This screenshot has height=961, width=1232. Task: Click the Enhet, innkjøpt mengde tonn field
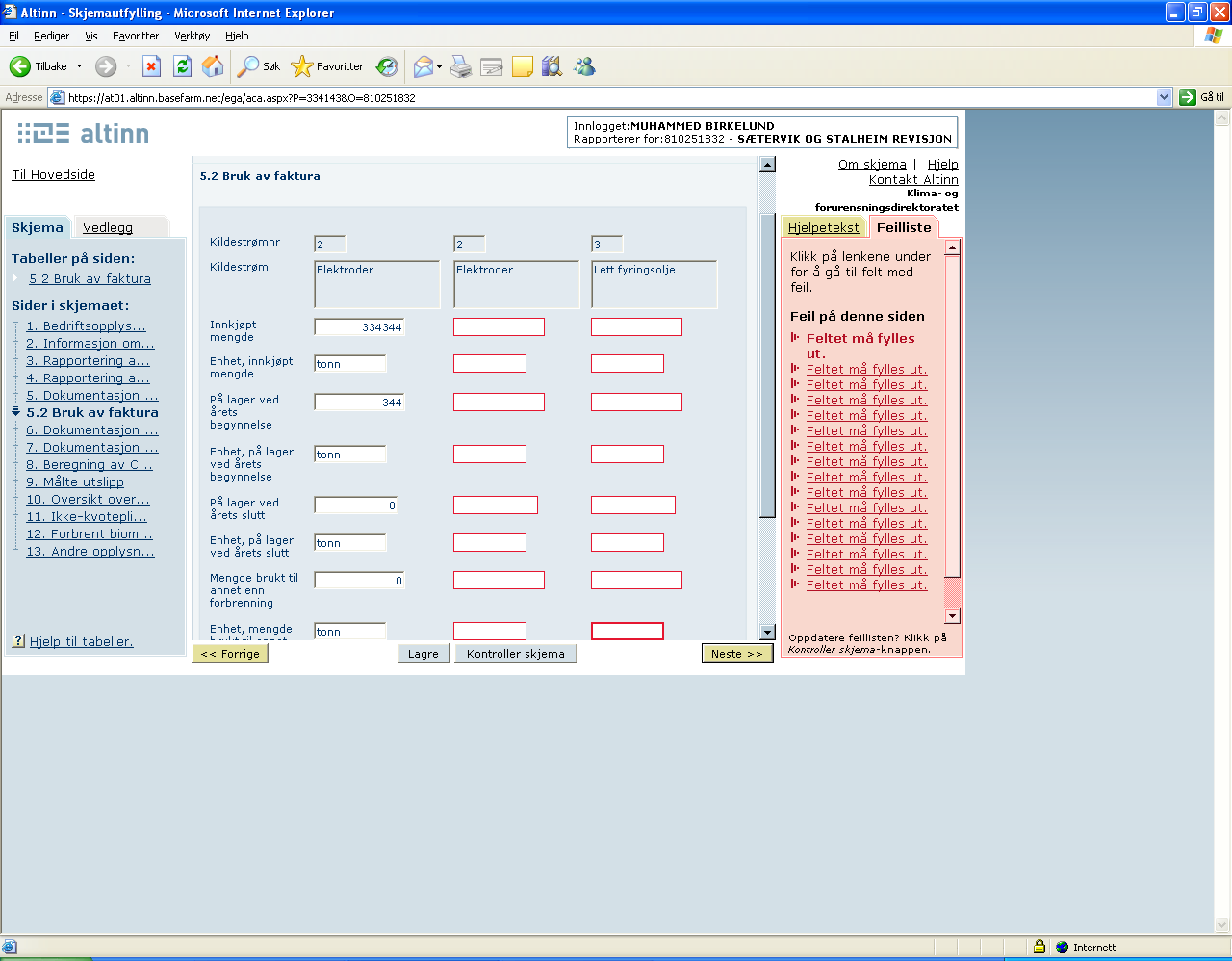pos(350,364)
